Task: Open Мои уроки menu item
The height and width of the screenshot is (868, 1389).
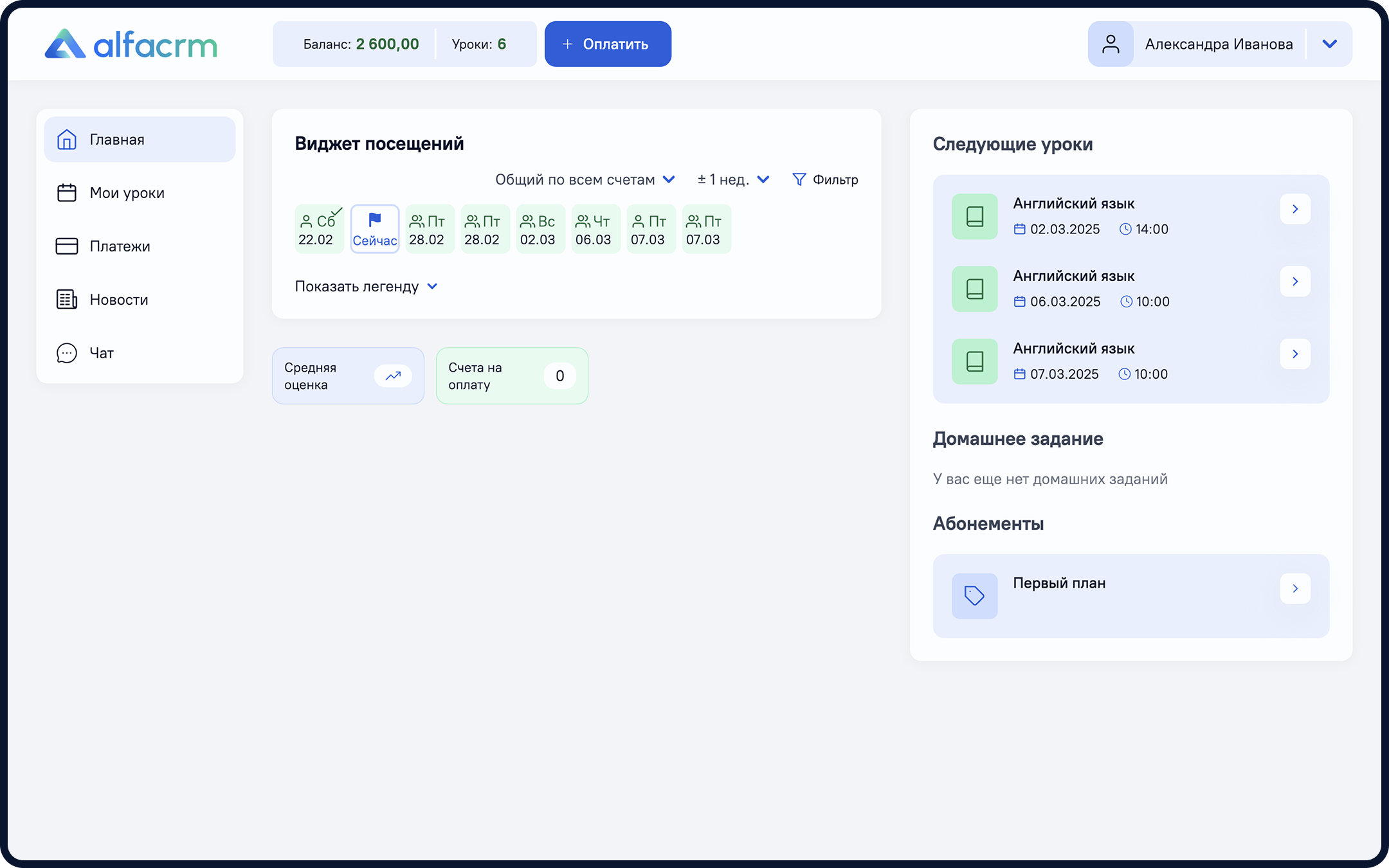Action: pyautogui.click(x=140, y=193)
